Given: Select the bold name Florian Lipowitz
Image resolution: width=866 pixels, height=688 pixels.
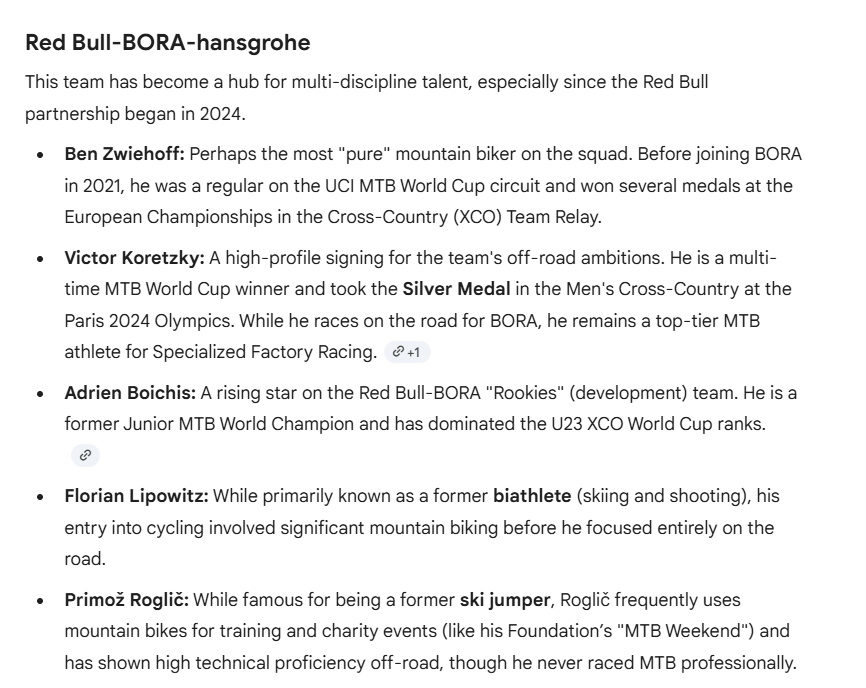Looking at the screenshot, I should click(x=137, y=496).
